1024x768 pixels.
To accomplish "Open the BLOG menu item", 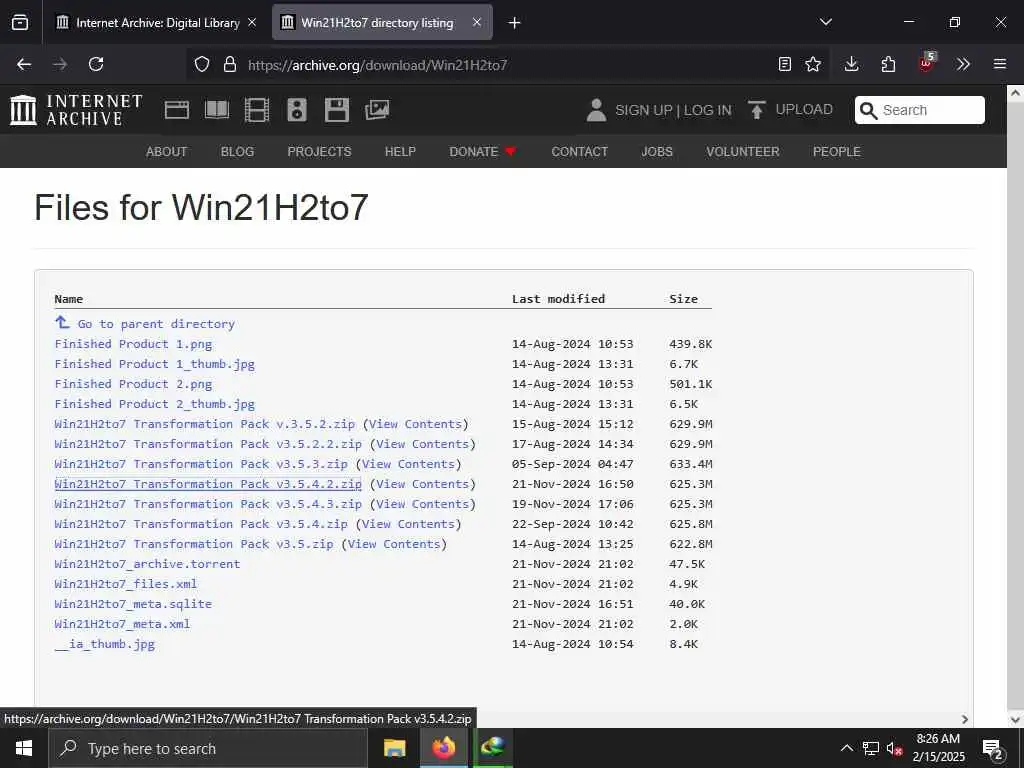I will pyautogui.click(x=237, y=152).
